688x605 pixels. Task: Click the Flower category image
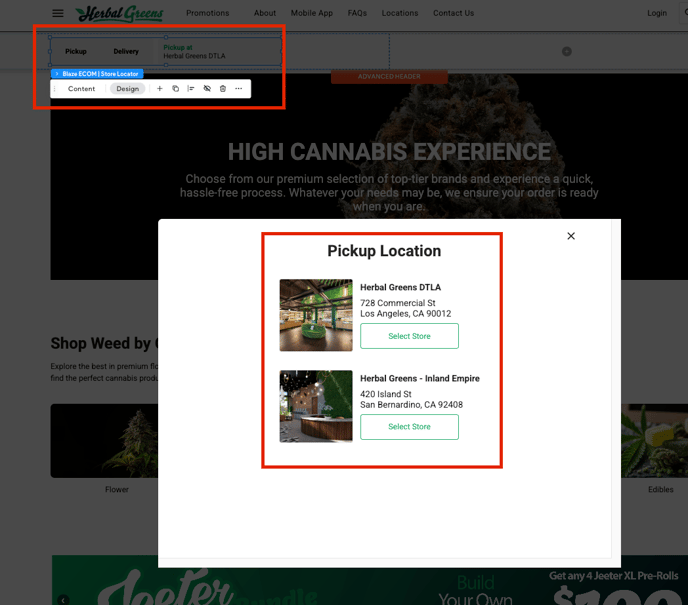tap(104, 440)
